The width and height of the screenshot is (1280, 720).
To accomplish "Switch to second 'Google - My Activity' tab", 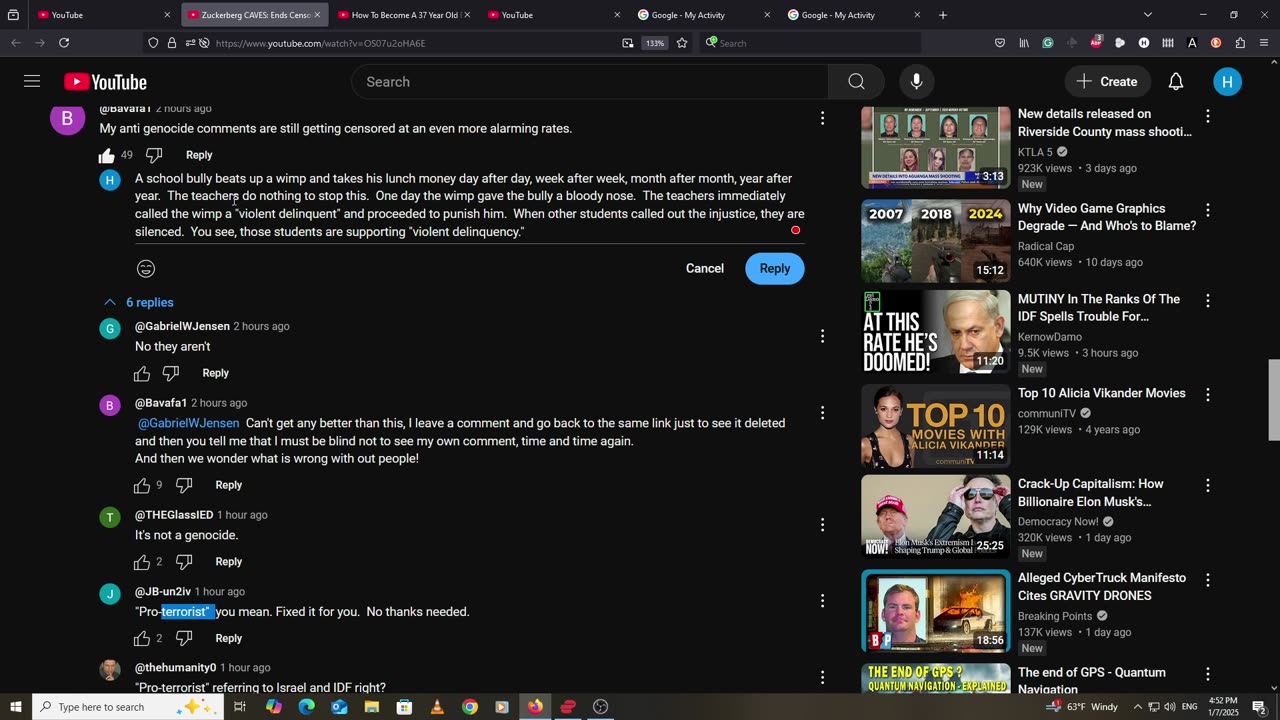I will 854,15.
